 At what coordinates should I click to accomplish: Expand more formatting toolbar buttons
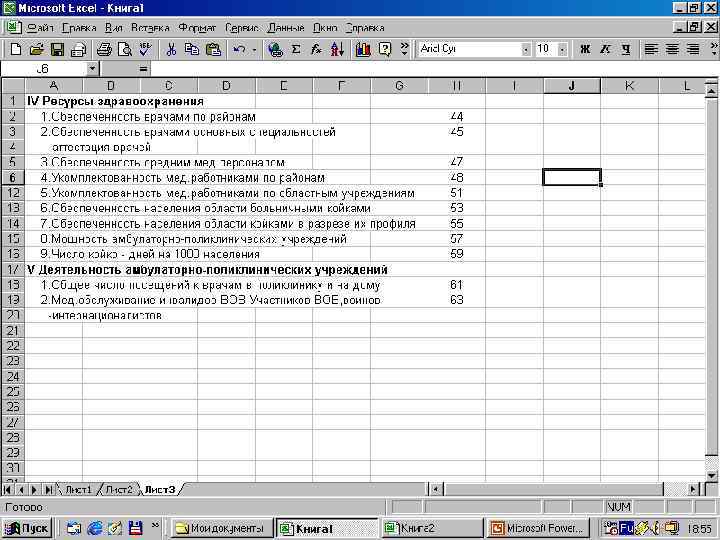(x=714, y=49)
